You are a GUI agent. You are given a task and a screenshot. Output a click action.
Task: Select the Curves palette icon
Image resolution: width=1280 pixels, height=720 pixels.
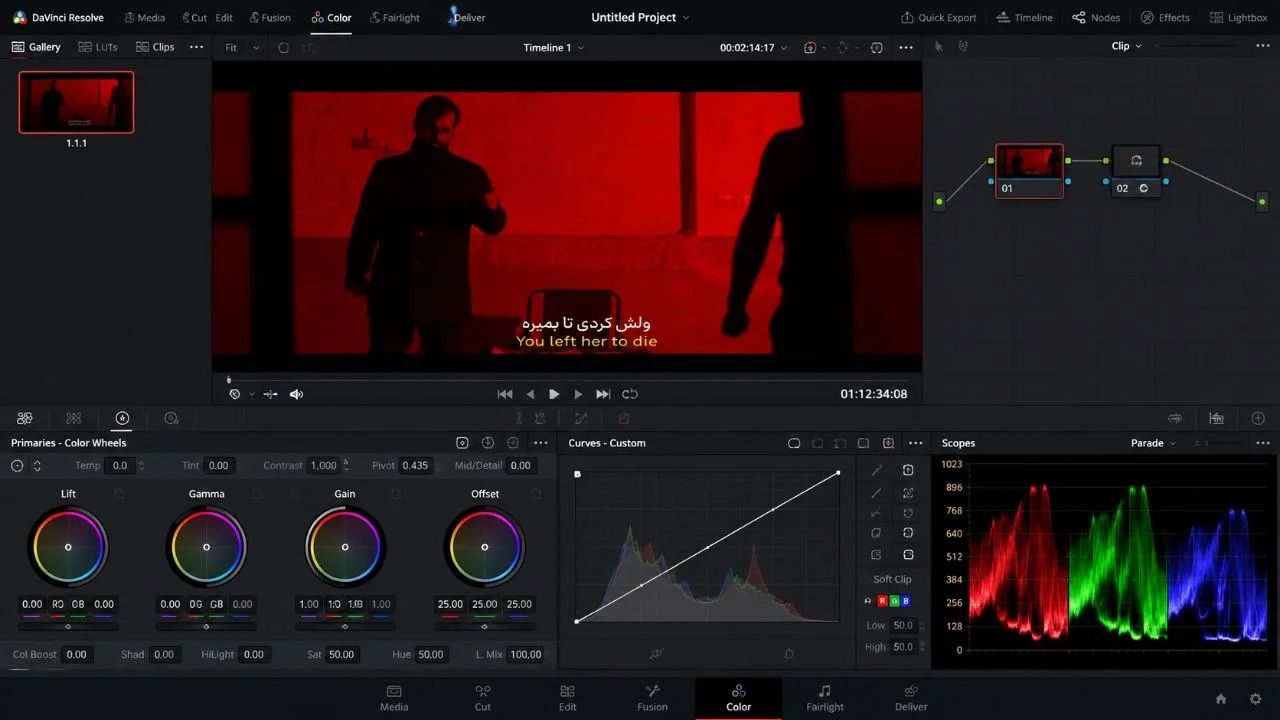click(x=580, y=418)
